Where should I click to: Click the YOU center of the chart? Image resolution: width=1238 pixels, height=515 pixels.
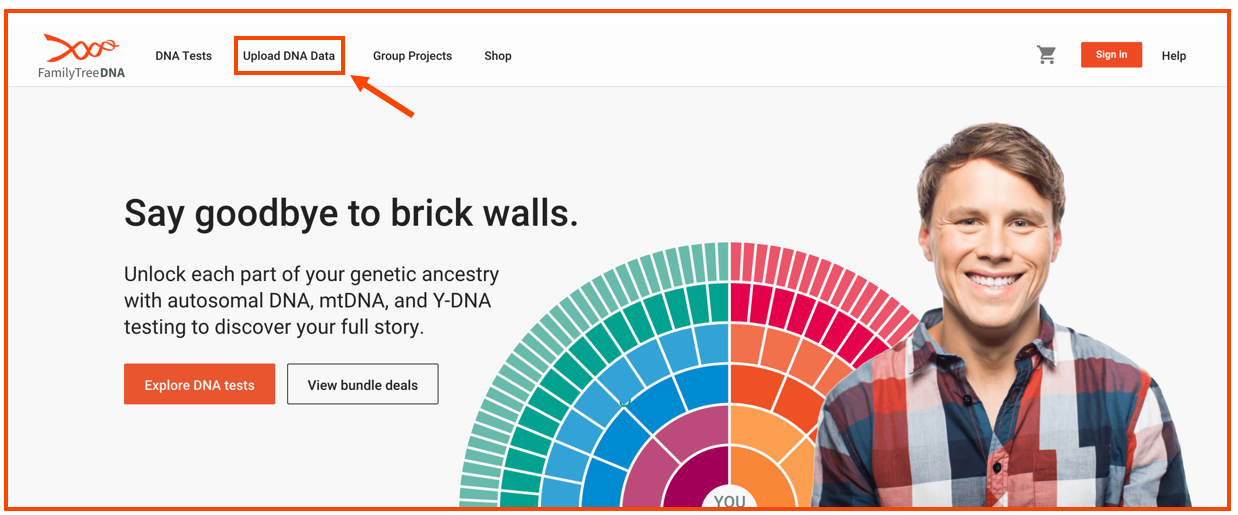pos(729,500)
